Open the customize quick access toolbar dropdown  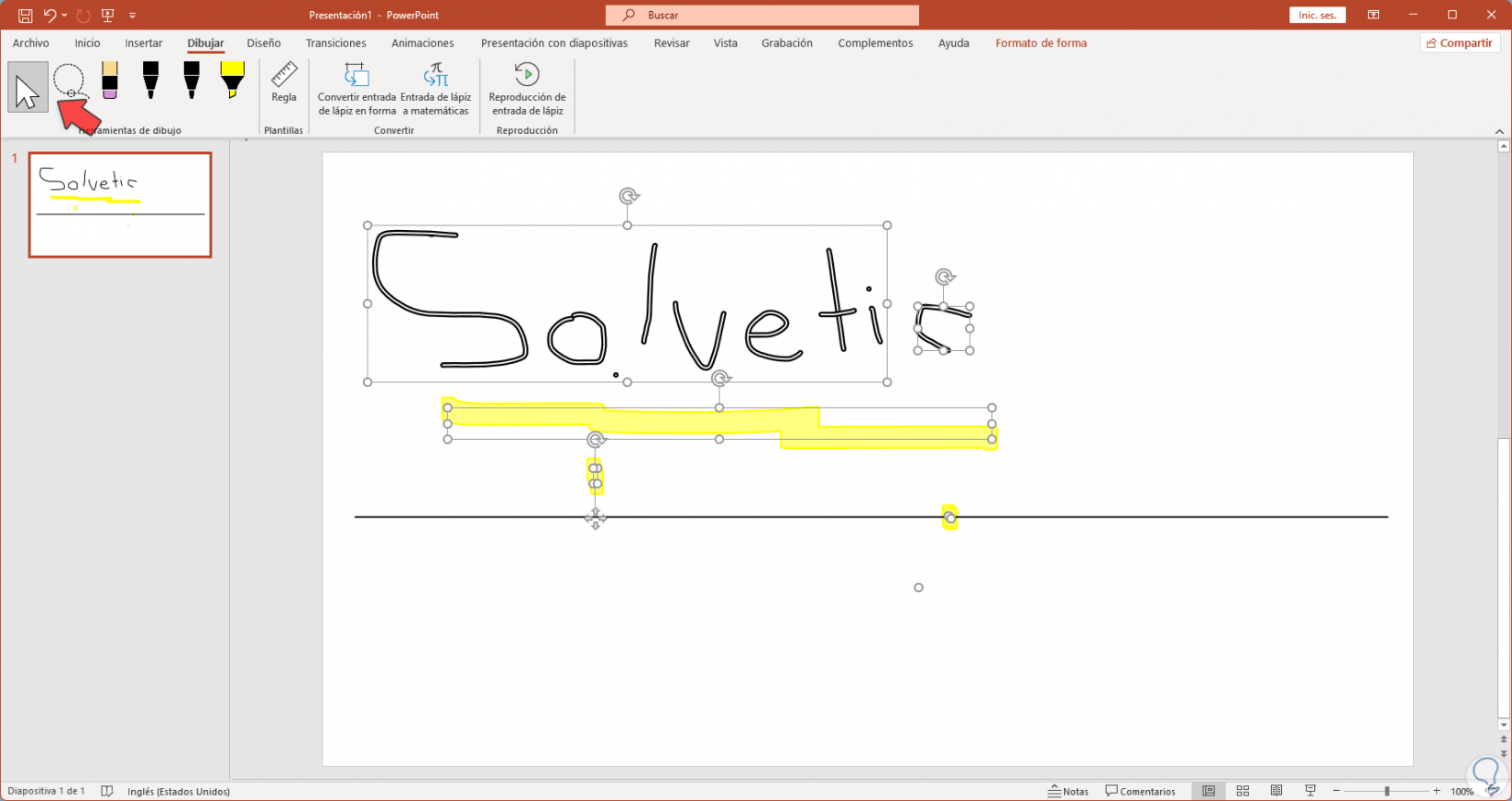pyautogui.click(x=133, y=16)
